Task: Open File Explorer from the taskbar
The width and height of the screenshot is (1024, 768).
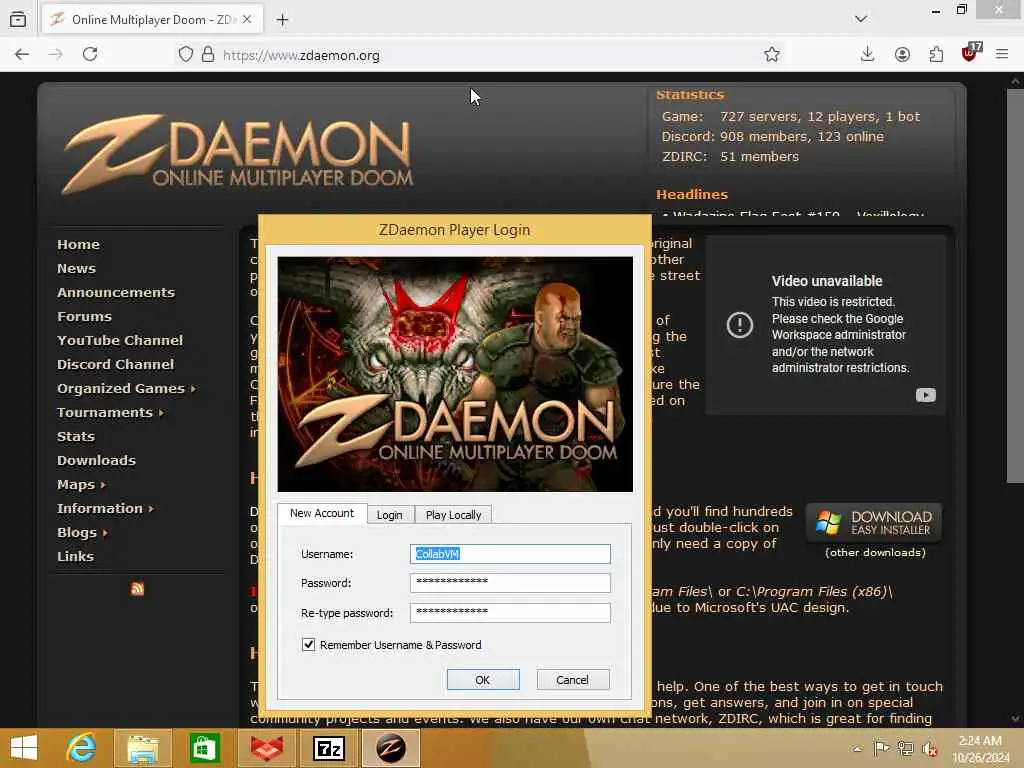Action: (142, 748)
